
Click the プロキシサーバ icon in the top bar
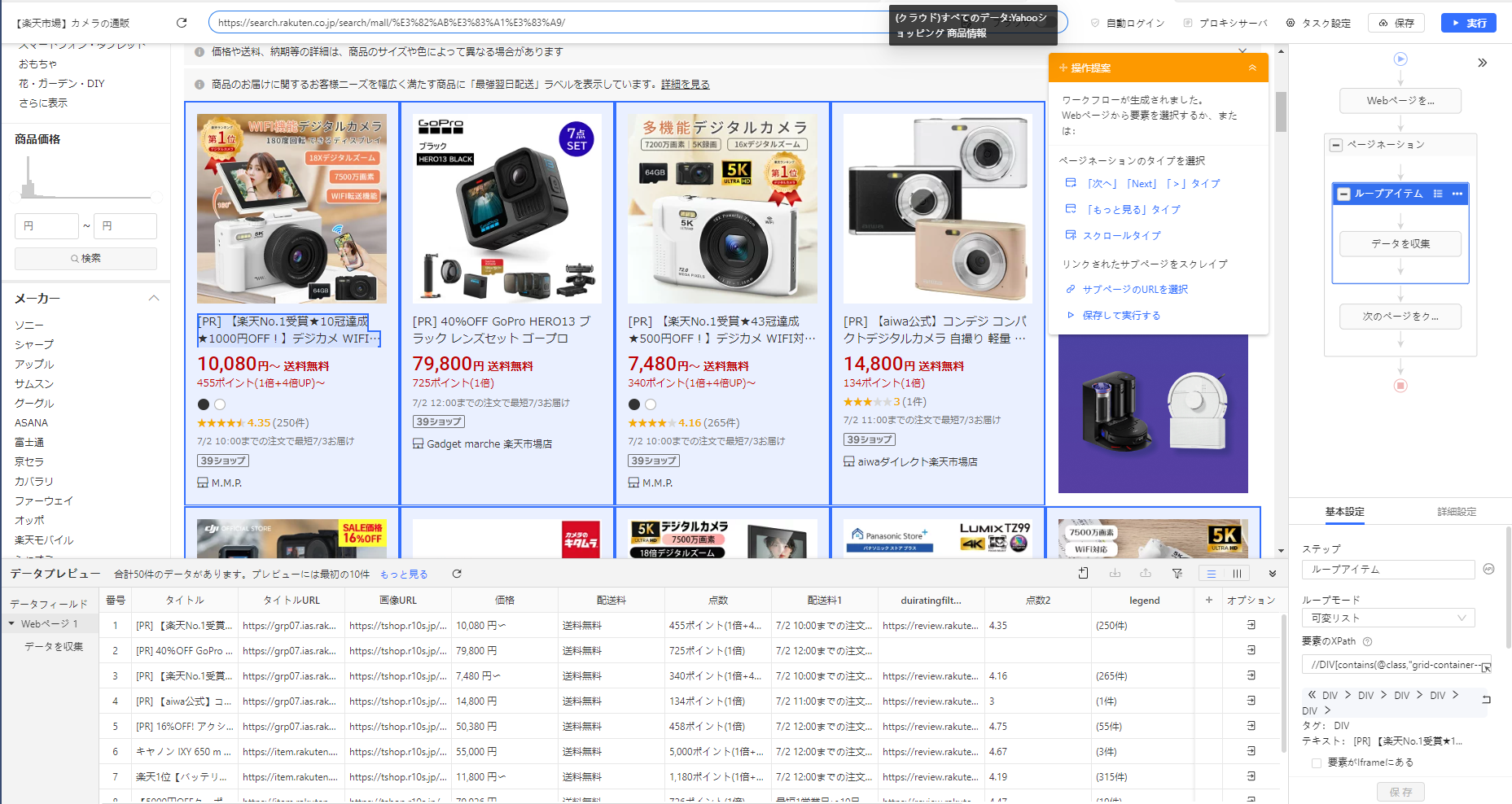1188,23
